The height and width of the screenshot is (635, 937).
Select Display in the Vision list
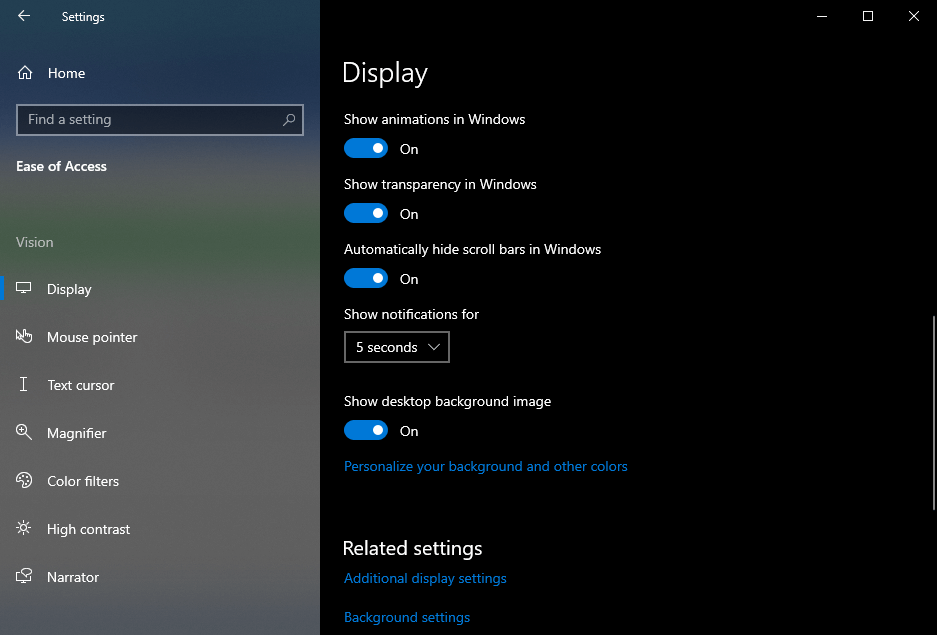pos(160,289)
